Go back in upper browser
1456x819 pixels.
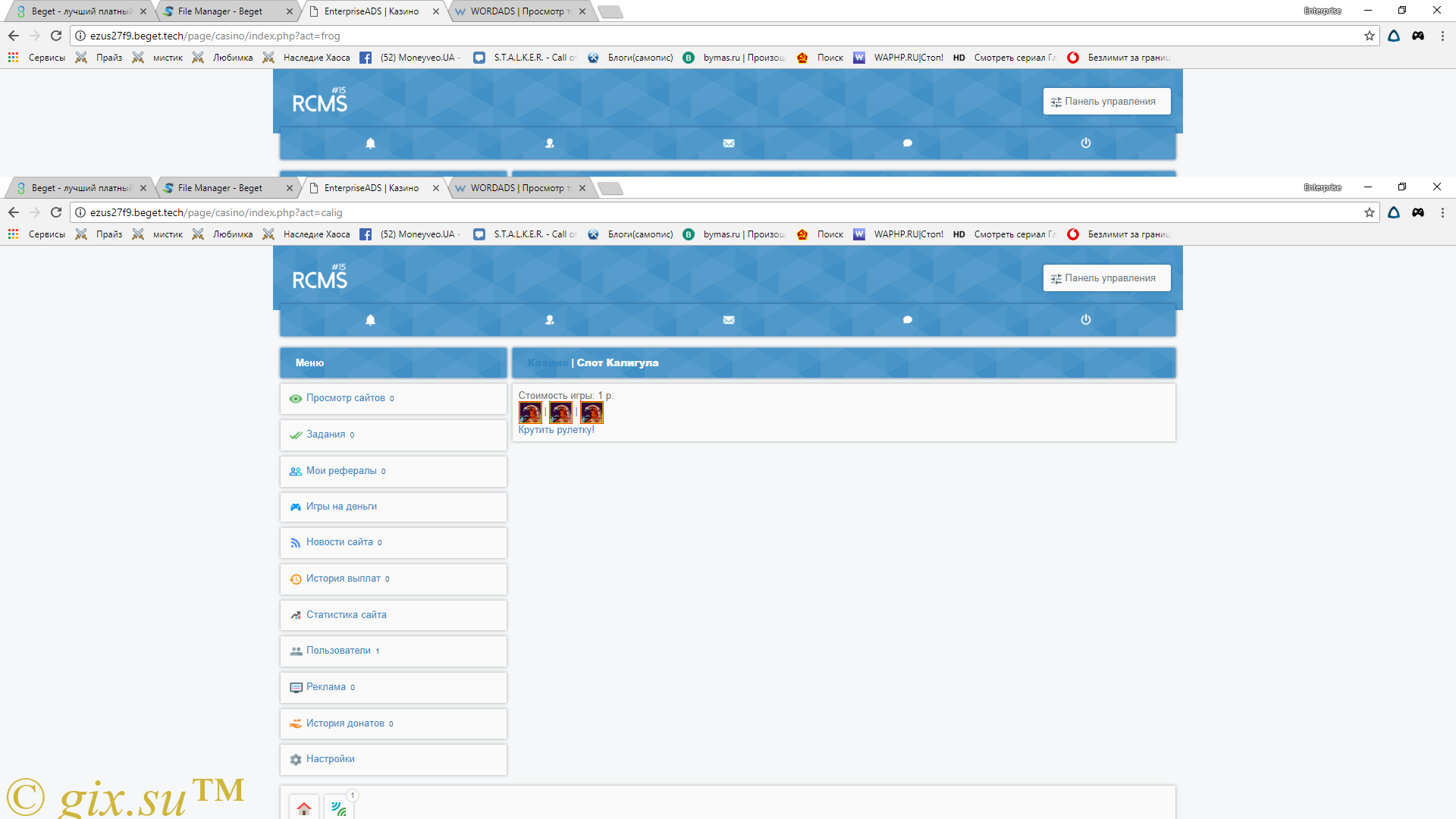pyautogui.click(x=14, y=36)
